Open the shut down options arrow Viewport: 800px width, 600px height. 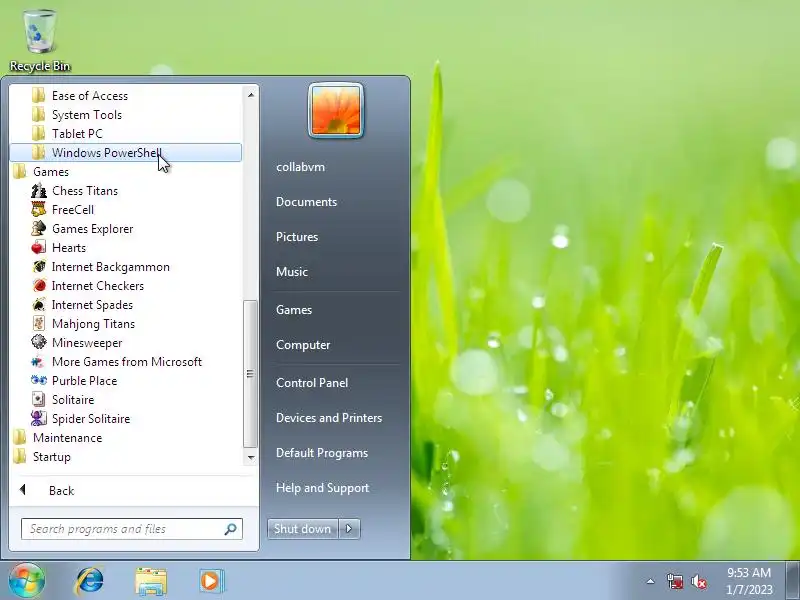[349, 529]
